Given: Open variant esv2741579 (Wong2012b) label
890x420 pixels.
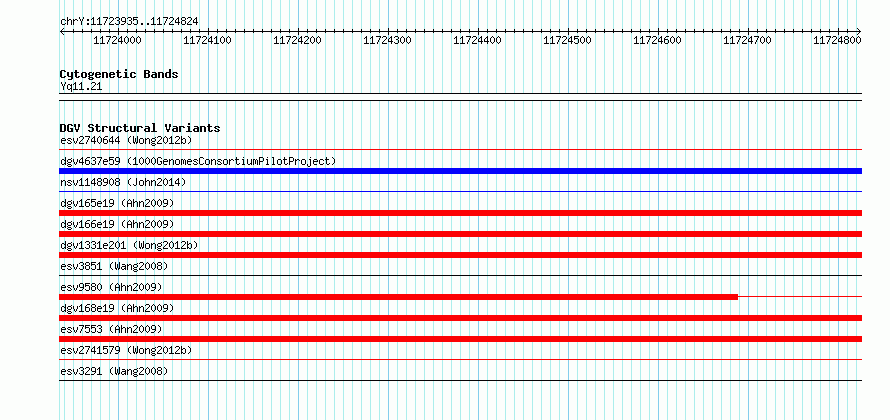Looking at the screenshot, I should pos(126,350).
